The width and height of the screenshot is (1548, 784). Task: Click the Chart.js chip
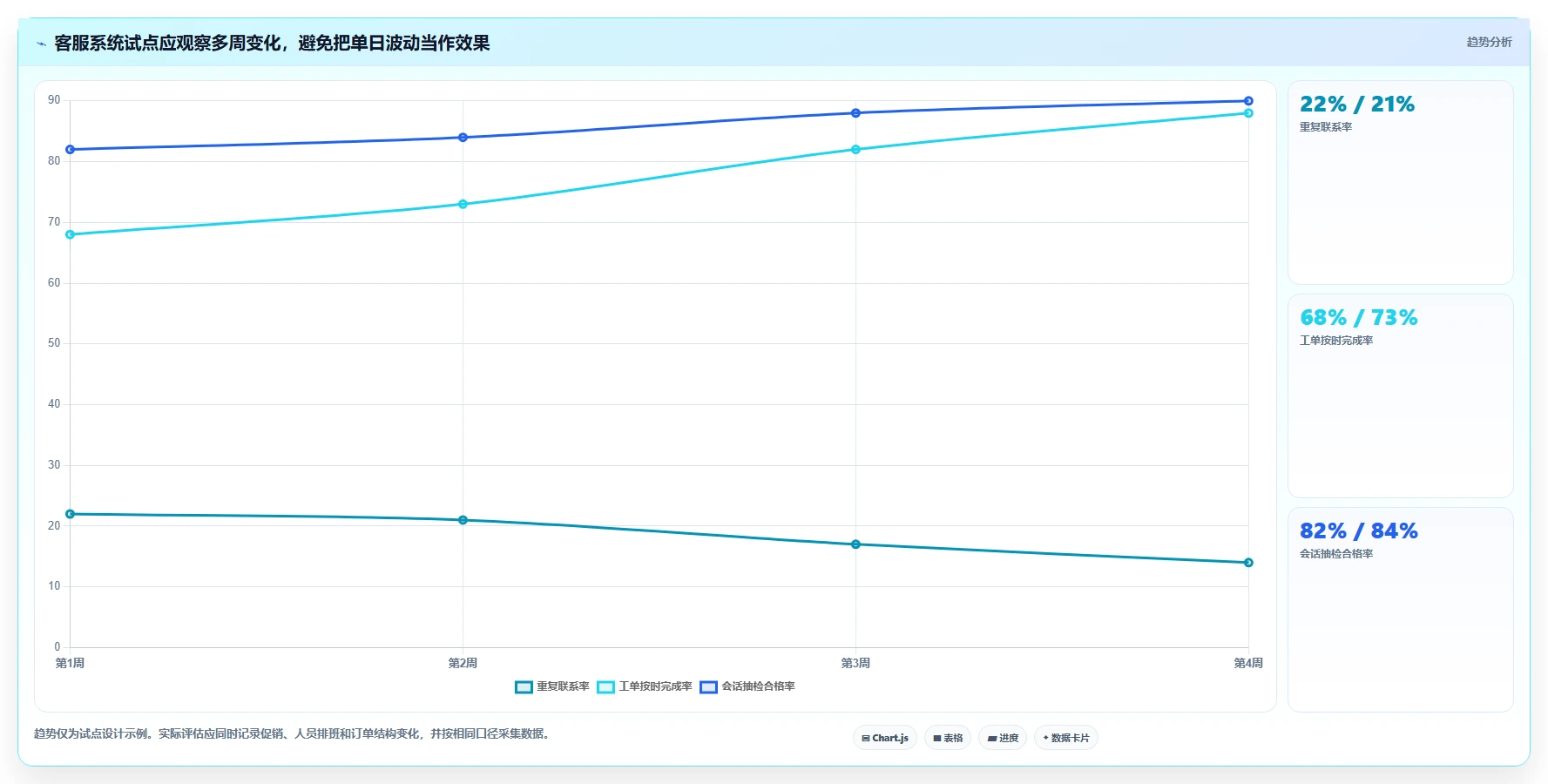[885, 738]
